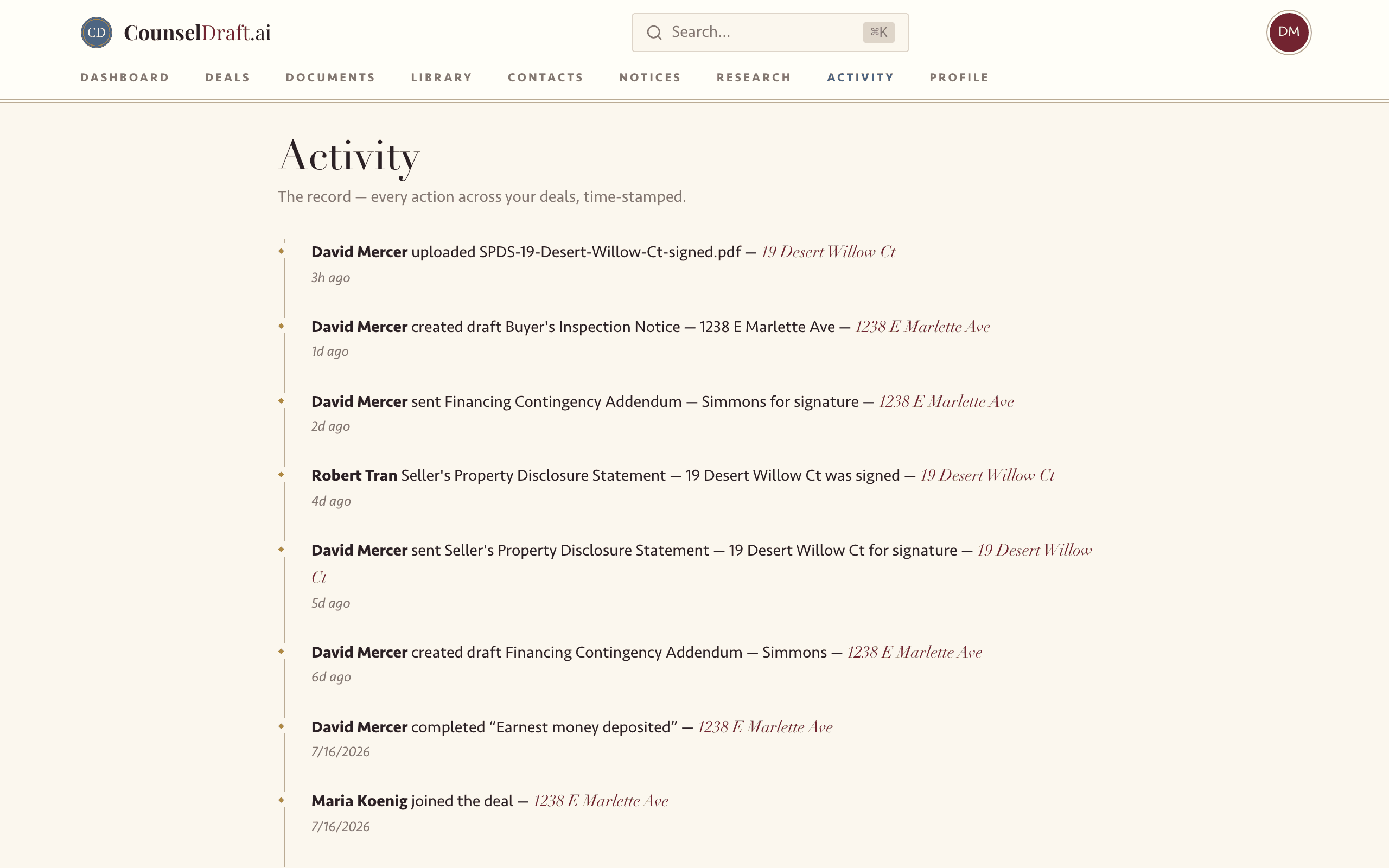Click the timeline marker for the Earnest money entry
The image size is (1389, 868).
[x=281, y=726]
